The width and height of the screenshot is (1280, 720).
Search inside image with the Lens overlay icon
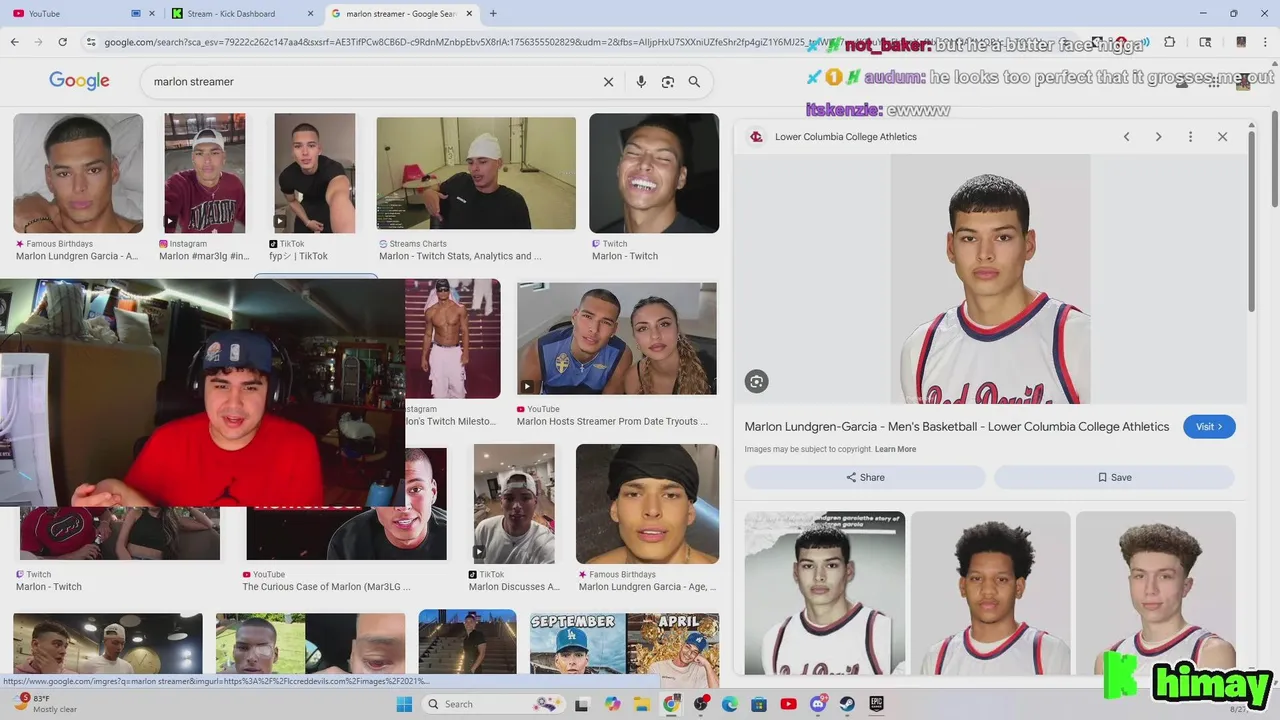pos(756,381)
